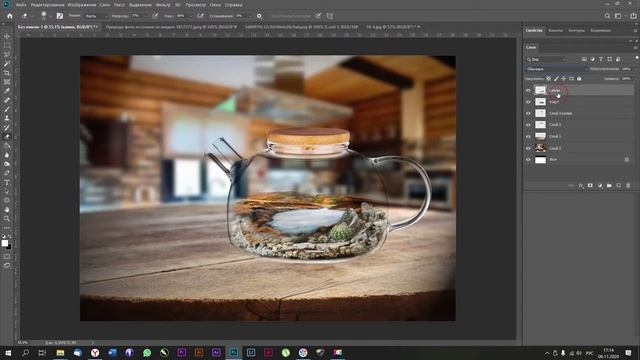Image resolution: width=640 pixels, height=360 pixels.
Task: Add a layer style with fx icon
Action: [580, 186]
